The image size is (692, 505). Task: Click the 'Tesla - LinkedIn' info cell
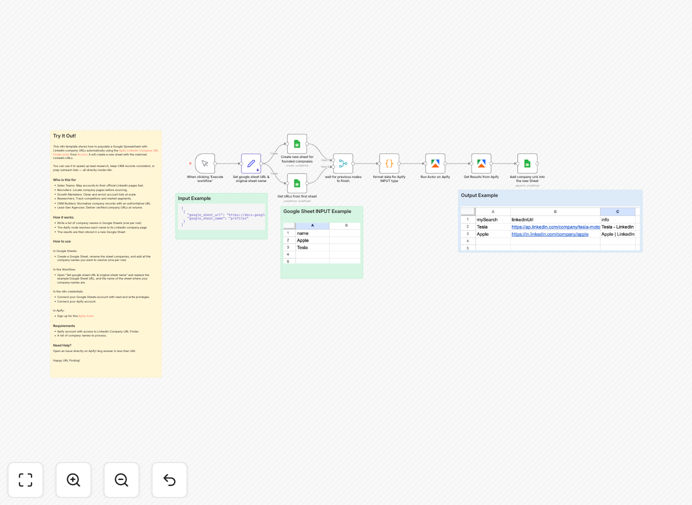click(x=617, y=227)
